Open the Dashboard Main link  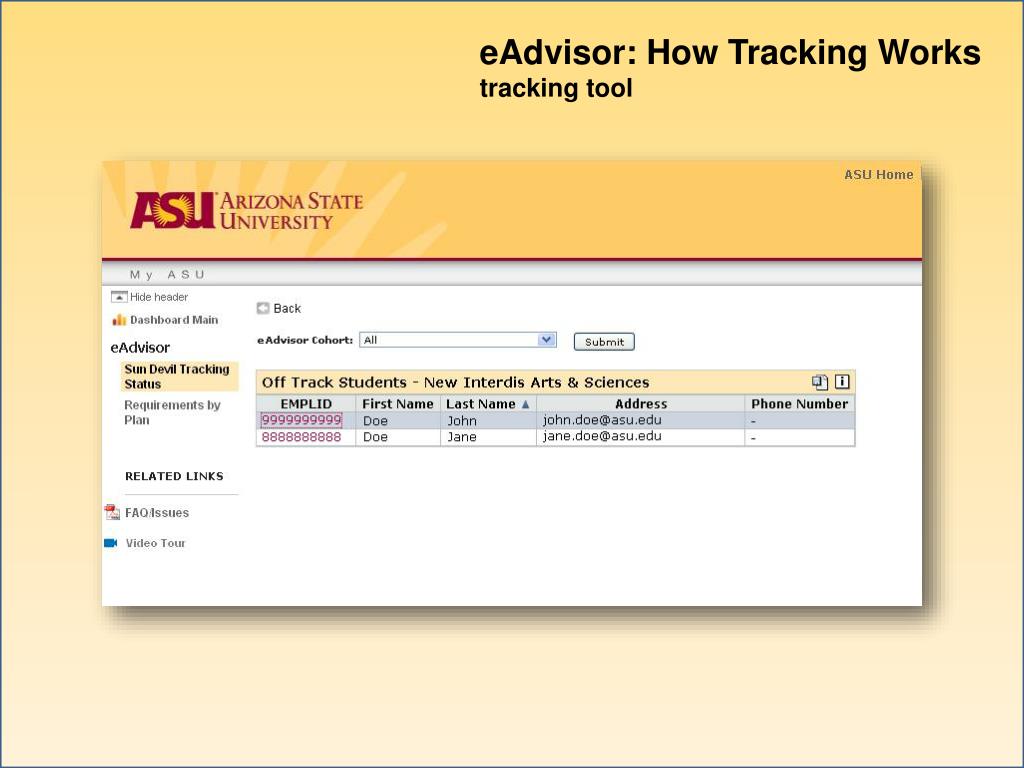pyautogui.click(x=174, y=320)
